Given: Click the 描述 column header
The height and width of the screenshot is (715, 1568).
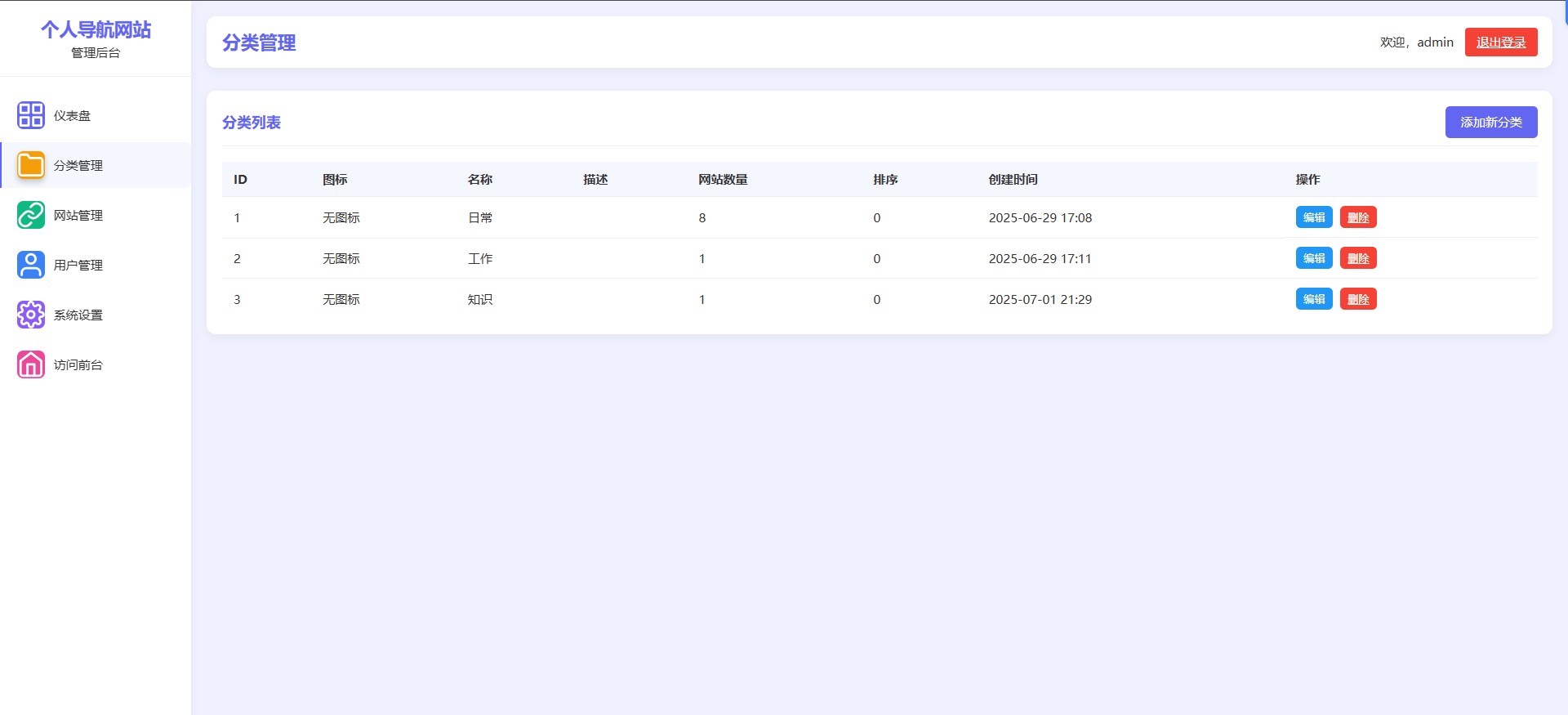Looking at the screenshot, I should point(595,180).
